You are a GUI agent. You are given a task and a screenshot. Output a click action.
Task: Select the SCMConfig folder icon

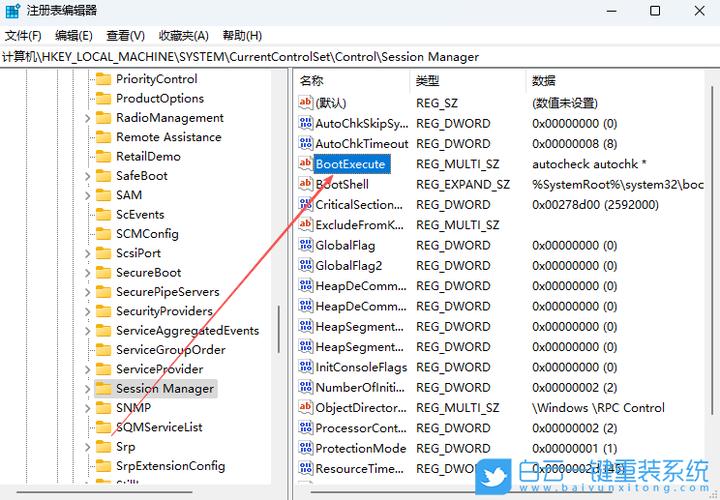point(103,234)
